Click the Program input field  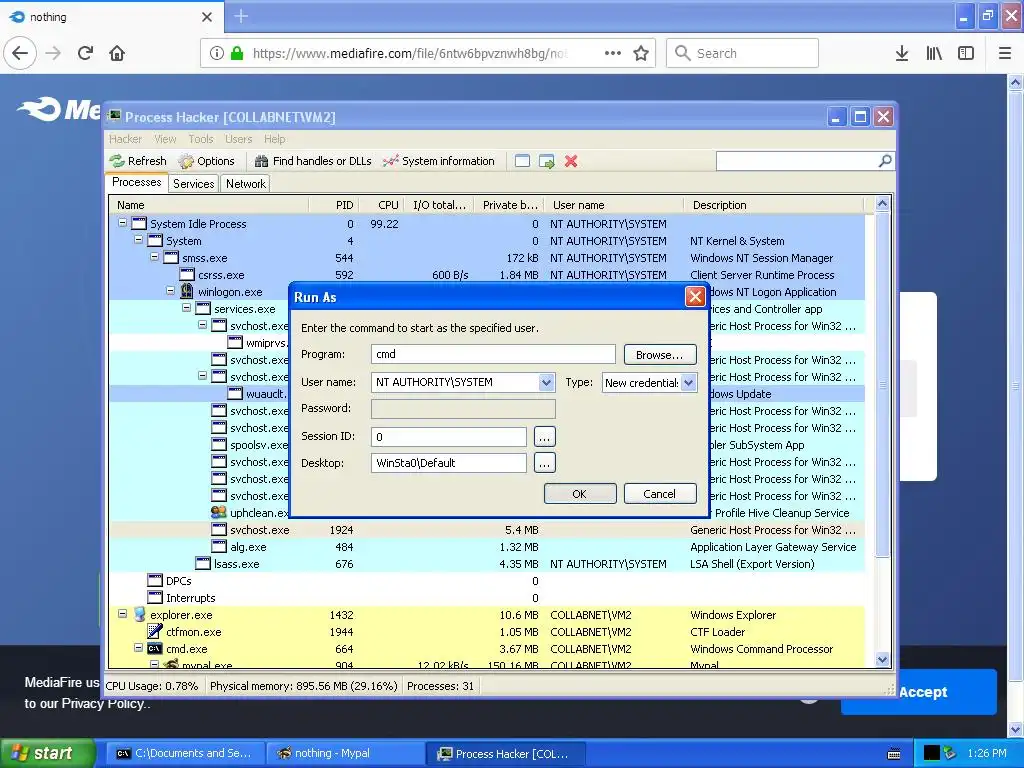(x=493, y=355)
